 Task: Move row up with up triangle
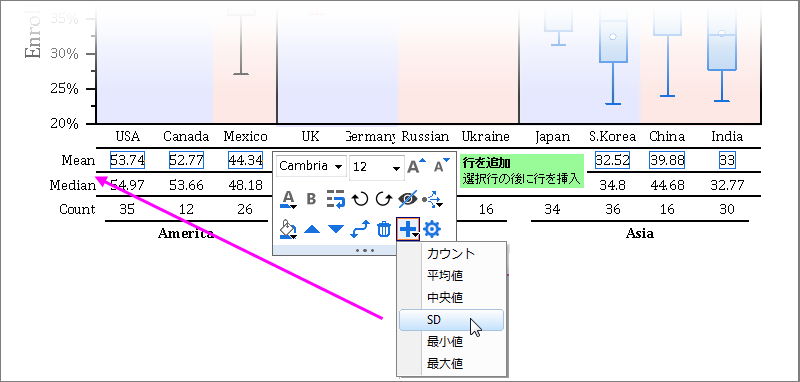(x=312, y=230)
